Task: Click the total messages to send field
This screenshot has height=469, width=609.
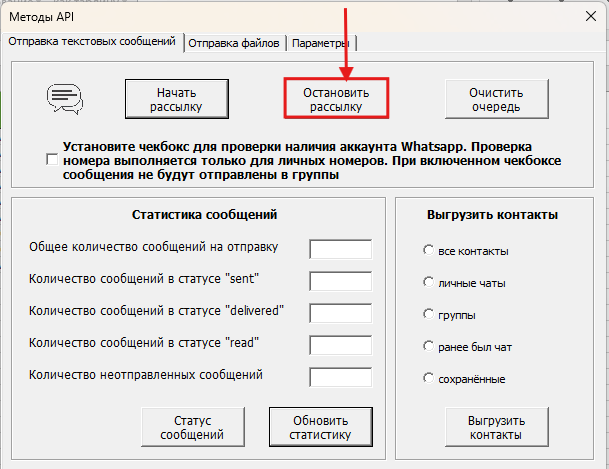Action: (x=340, y=249)
